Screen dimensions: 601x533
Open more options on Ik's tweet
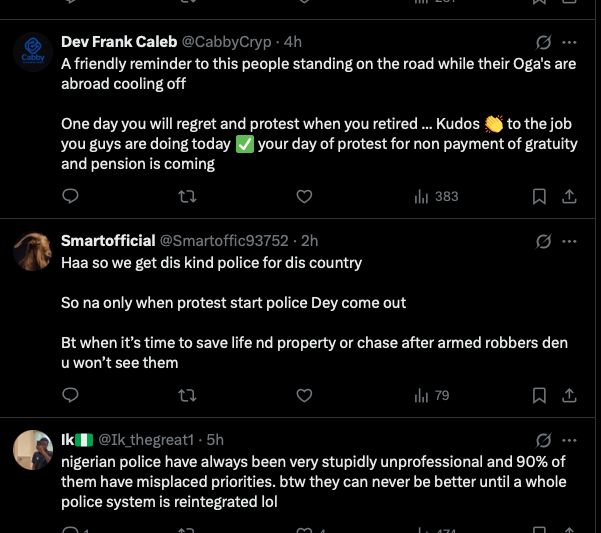click(569, 439)
